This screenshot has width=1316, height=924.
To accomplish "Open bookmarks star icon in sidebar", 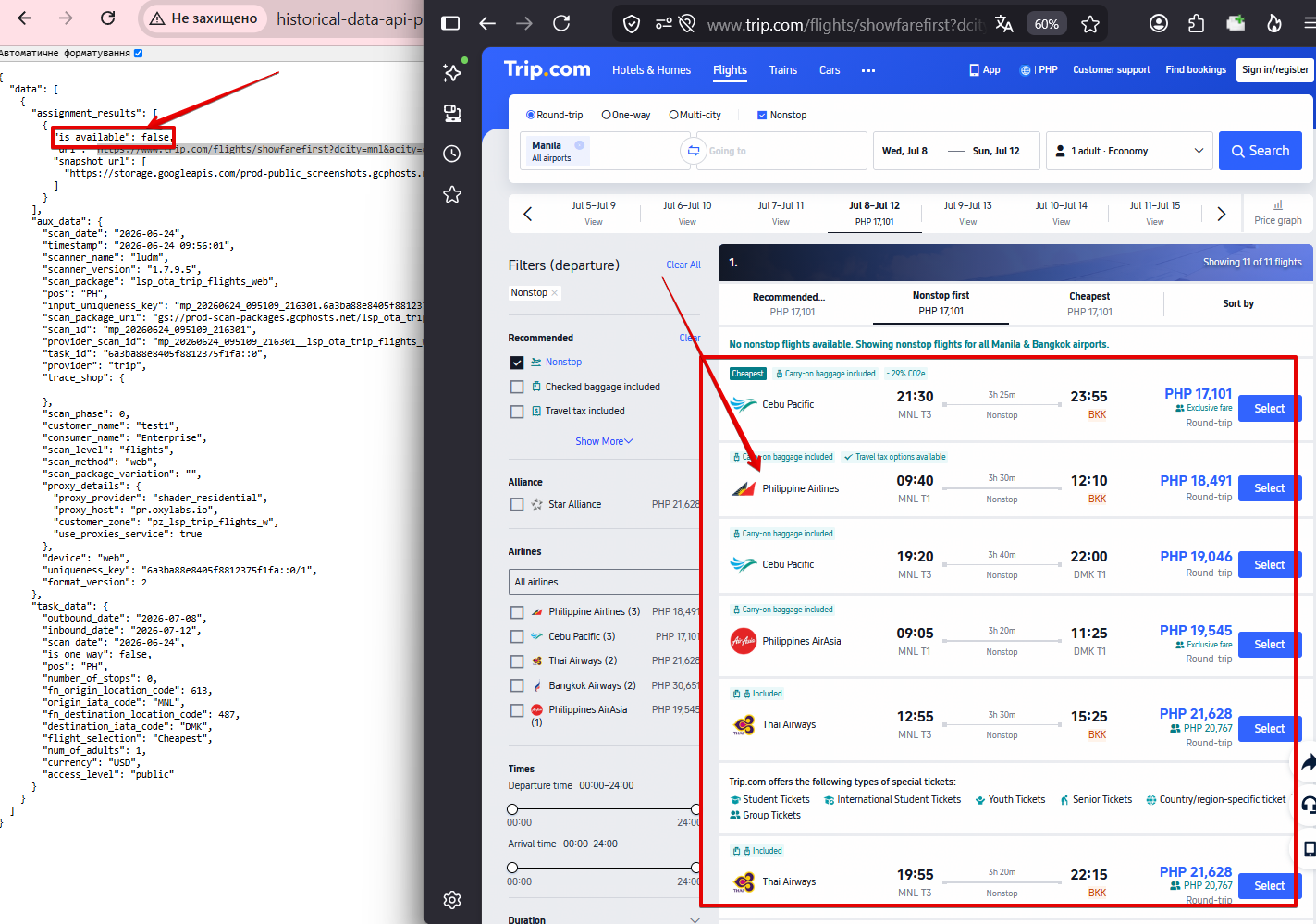I will tap(452, 194).
